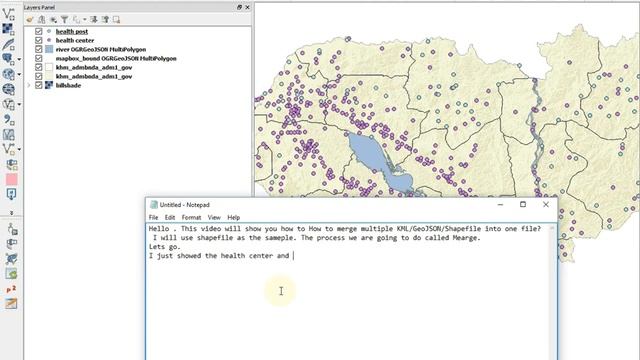Toggle visibility of the river layer
640x360 pixels.
pyautogui.click(x=39, y=49)
